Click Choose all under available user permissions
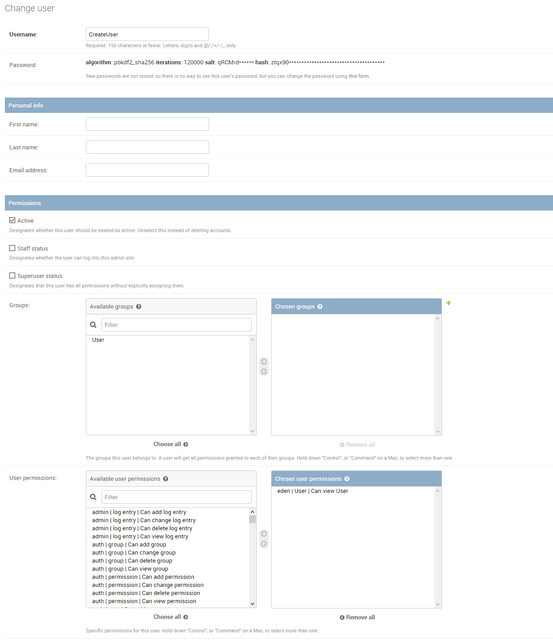553x640 pixels. click(171, 617)
